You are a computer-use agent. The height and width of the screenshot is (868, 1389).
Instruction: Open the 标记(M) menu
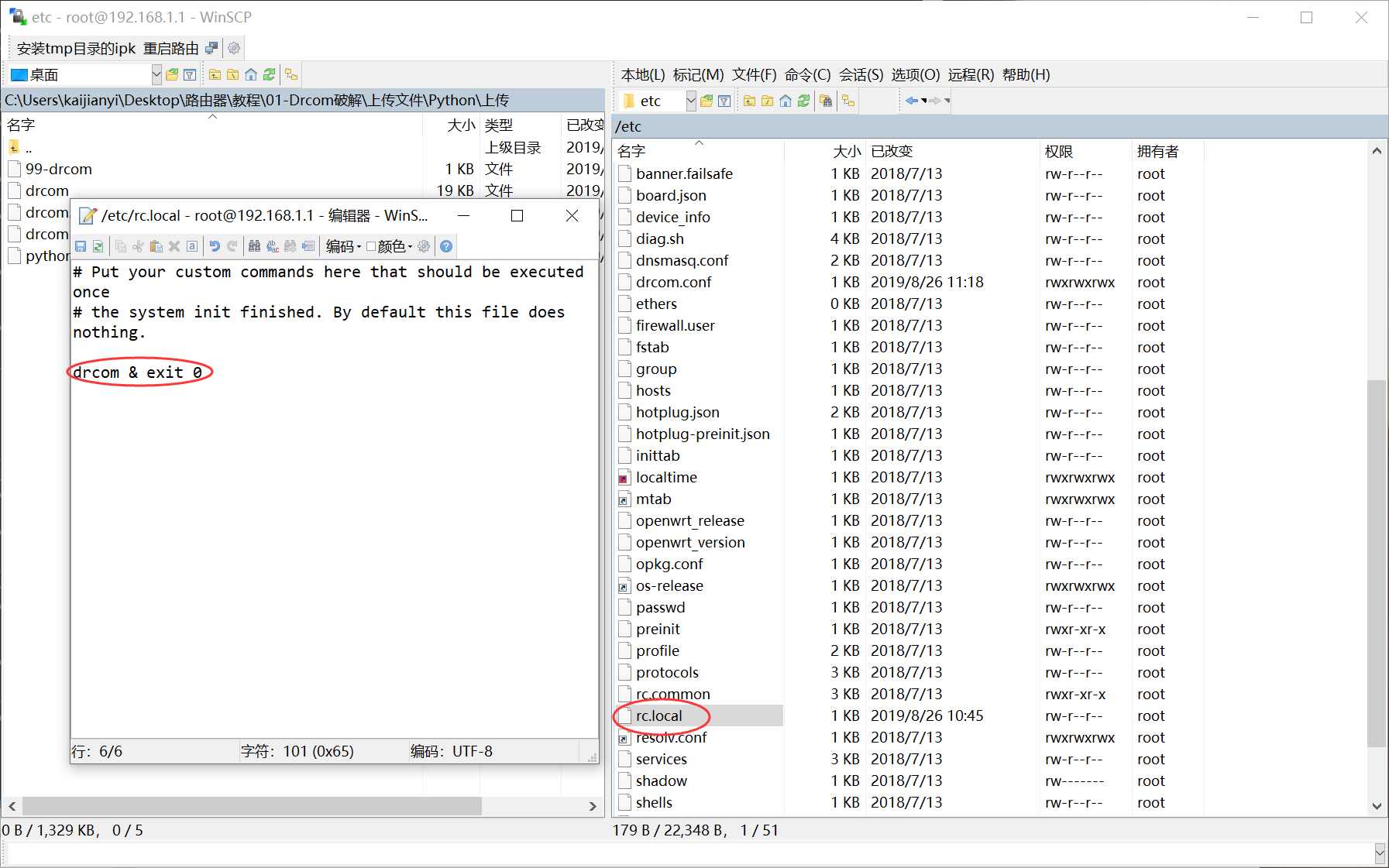698,74
